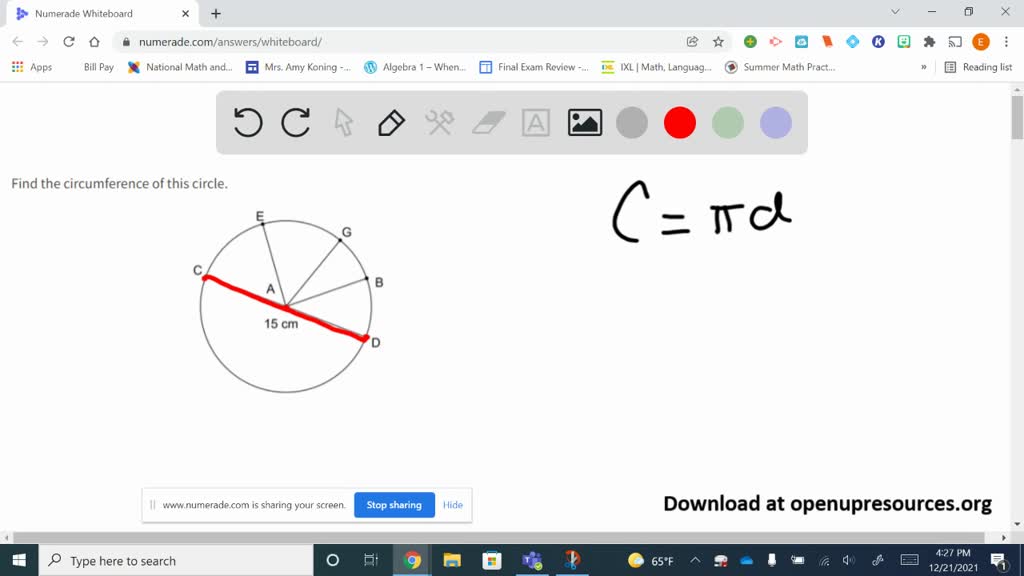Open the shapes/tools icon on the whiteboard toolbar
This screenshot has height=576, width=1024.
click(439, 122)
